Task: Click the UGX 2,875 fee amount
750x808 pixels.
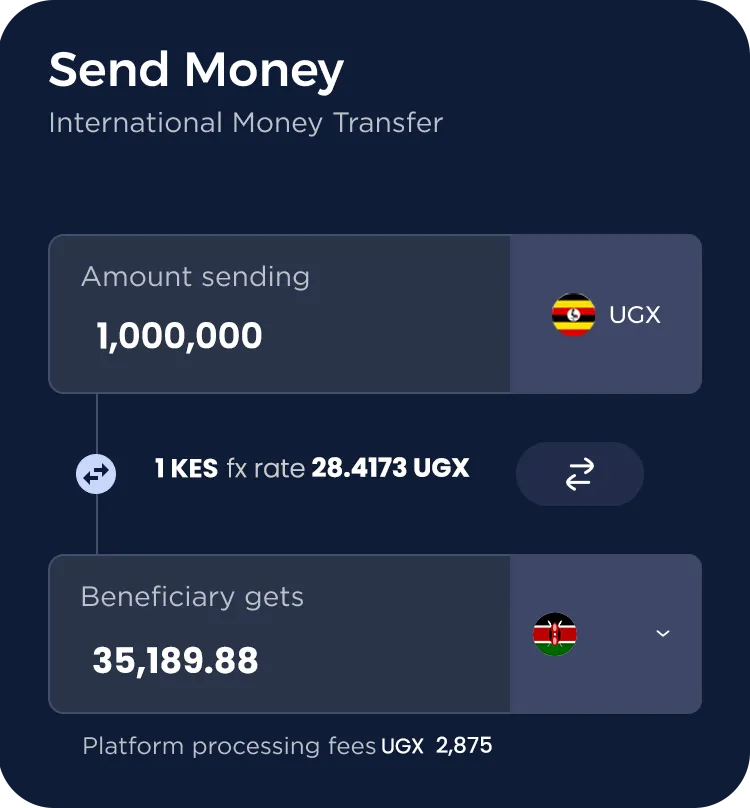Action: 437,746
